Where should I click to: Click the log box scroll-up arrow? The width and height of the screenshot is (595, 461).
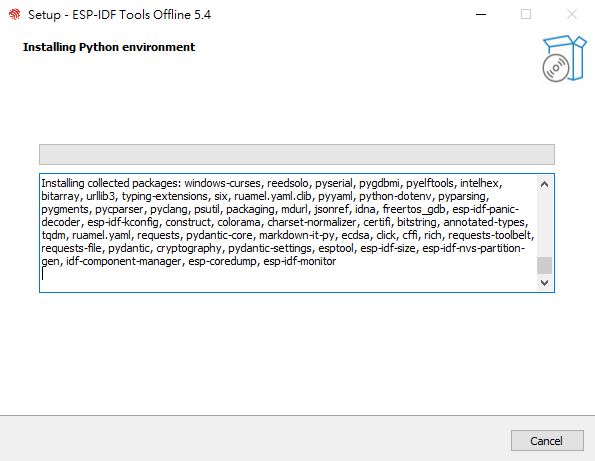pos(545,184)
